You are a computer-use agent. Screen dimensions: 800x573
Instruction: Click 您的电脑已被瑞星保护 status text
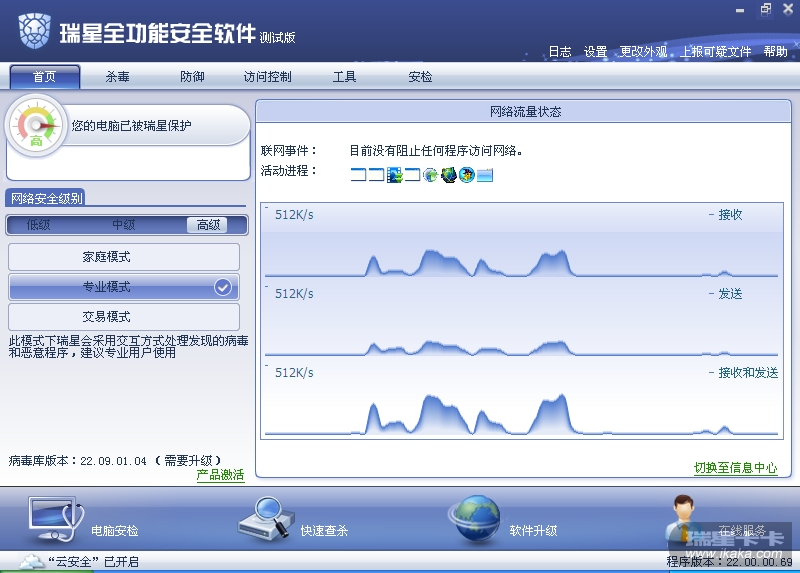point(132,126)
